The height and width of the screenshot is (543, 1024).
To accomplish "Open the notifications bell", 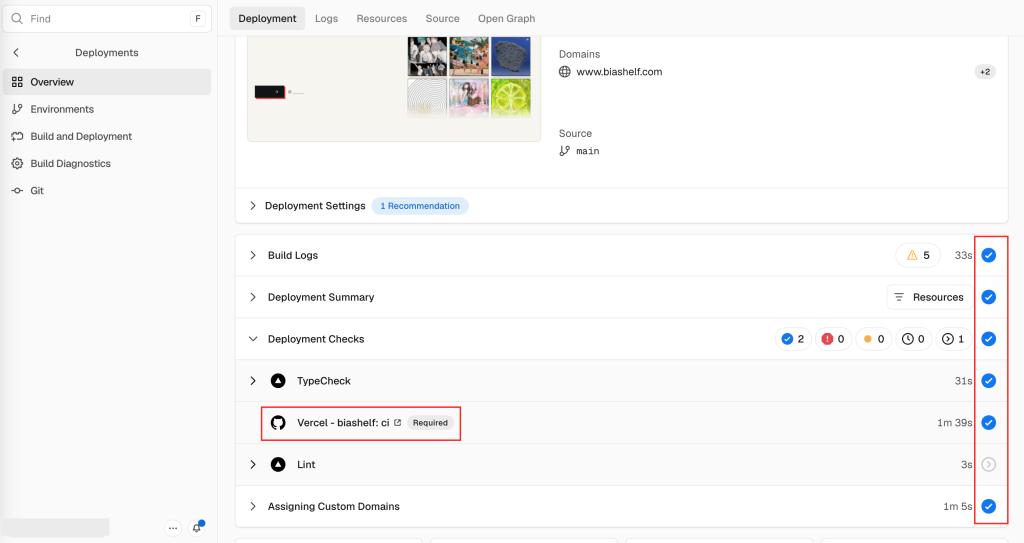I will pyautogui.click(x=197, y=528).
